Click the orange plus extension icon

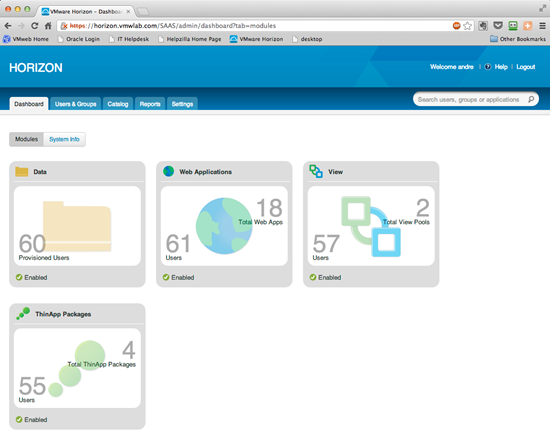click(527, 26)
